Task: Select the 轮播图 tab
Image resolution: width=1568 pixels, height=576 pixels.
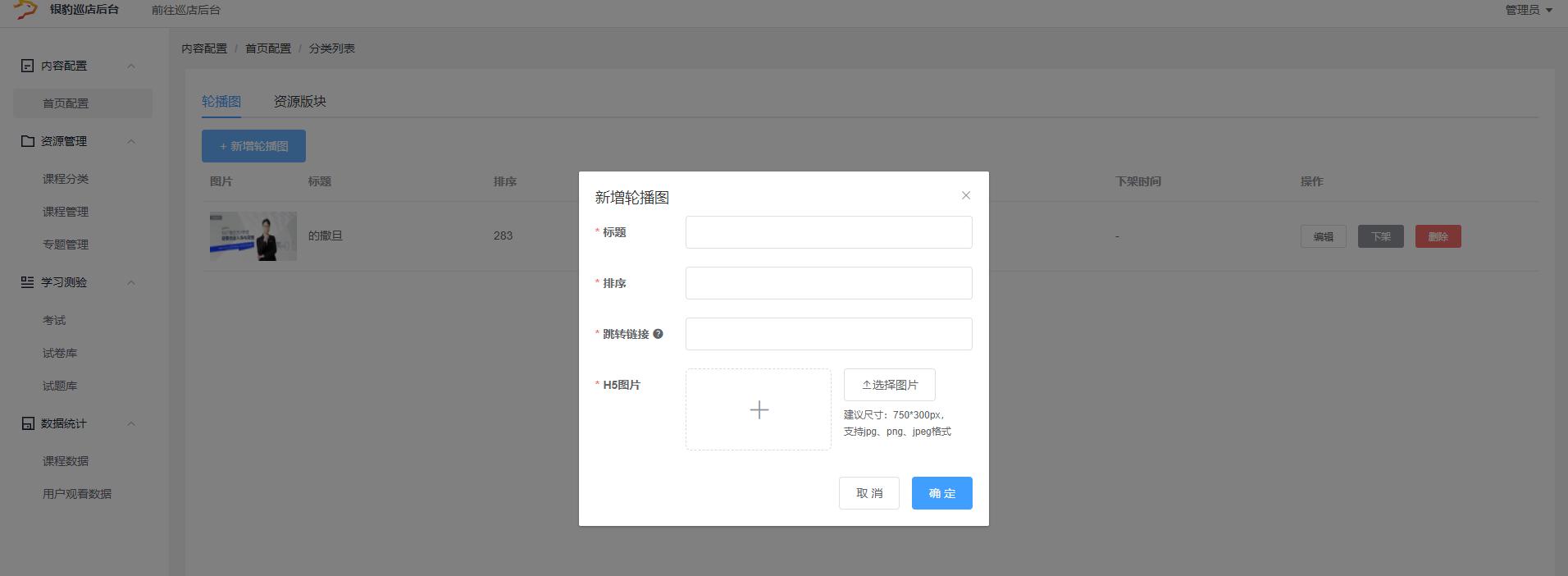Action: click(221, 102)
